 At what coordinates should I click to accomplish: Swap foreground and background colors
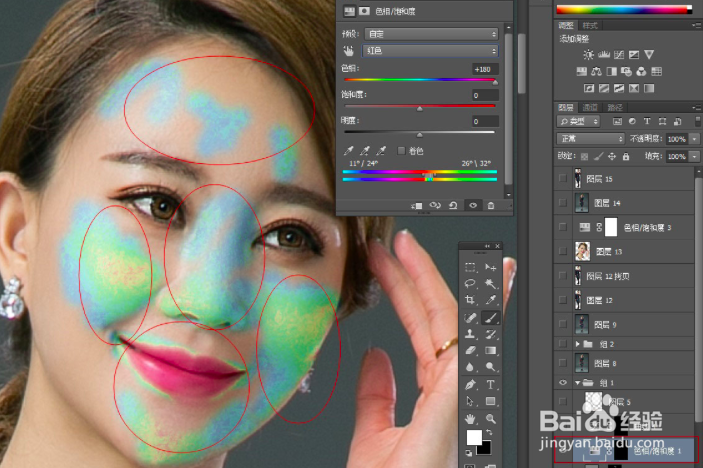pos(489,433)
